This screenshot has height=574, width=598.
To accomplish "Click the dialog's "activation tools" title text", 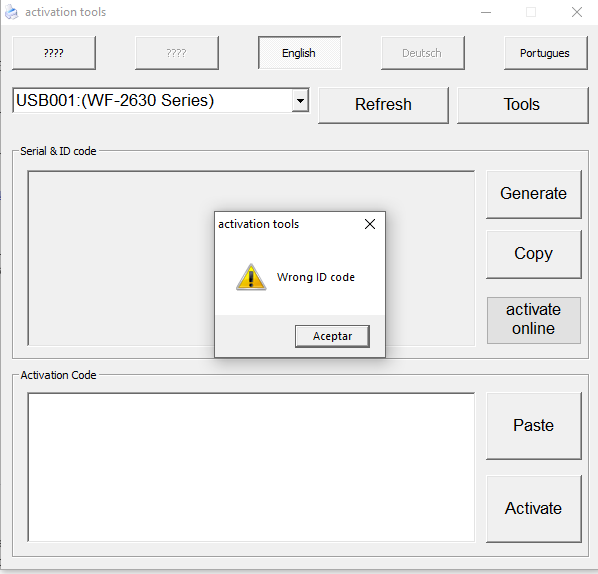I will (x=259, y=224).
